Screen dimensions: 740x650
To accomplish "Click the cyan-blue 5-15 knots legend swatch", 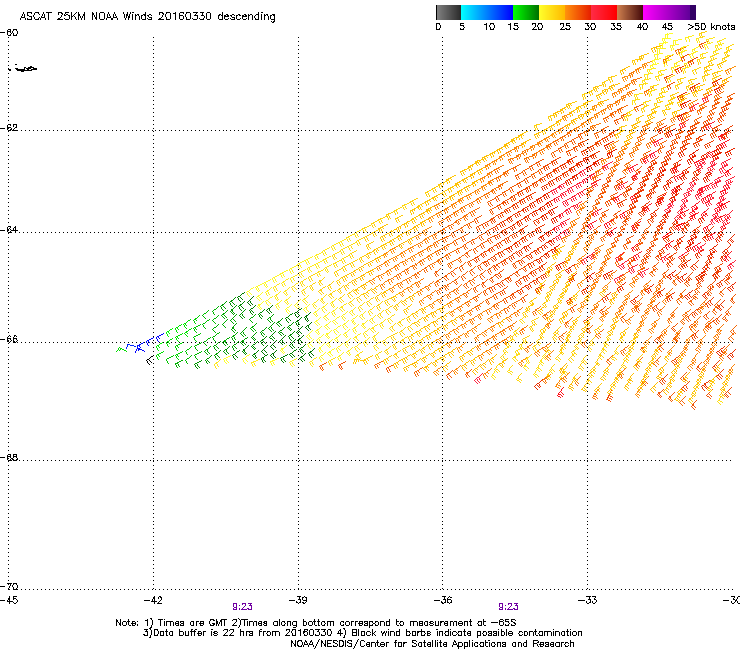I will (x=487, y=12).
